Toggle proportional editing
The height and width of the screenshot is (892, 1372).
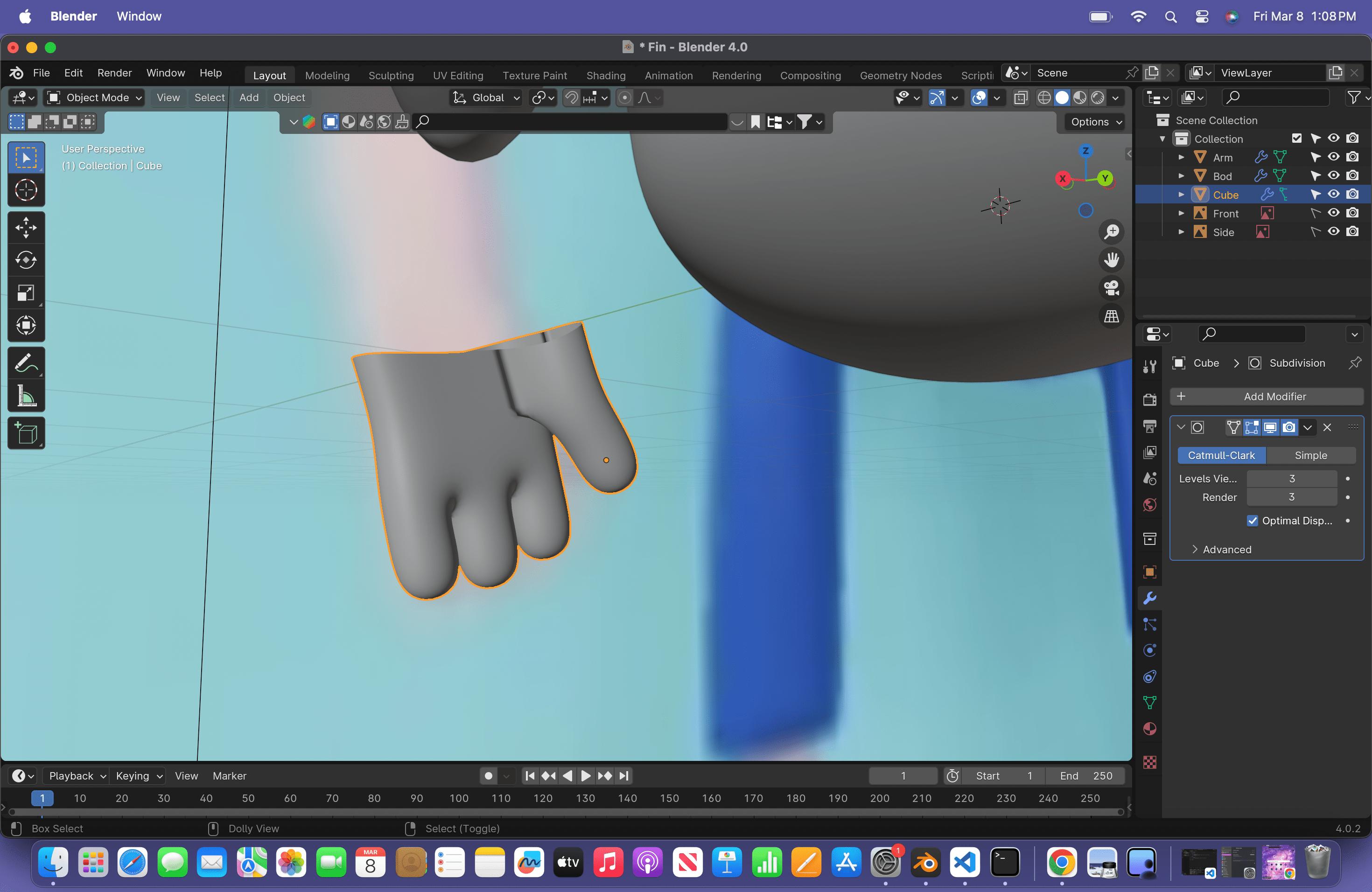click(x=624, y=98)
